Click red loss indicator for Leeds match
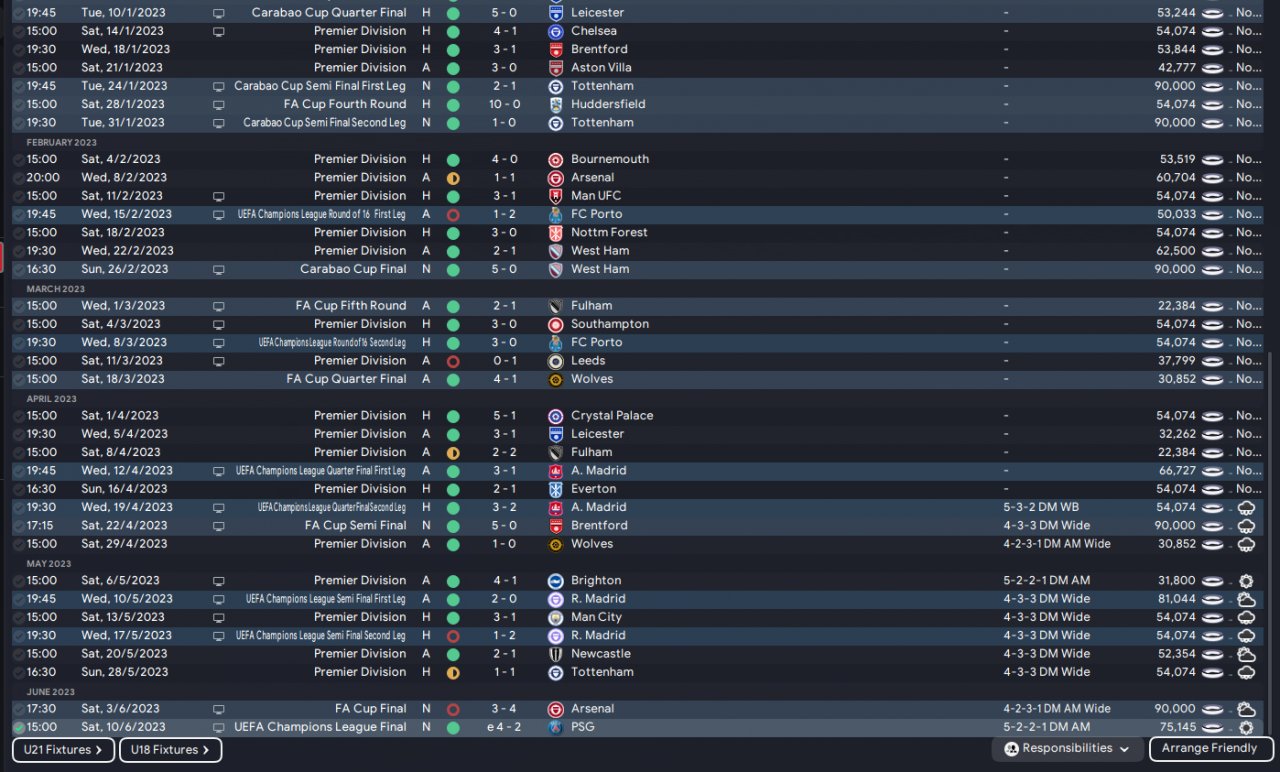This screenshot has height=772, width=1280. [453, 361]
